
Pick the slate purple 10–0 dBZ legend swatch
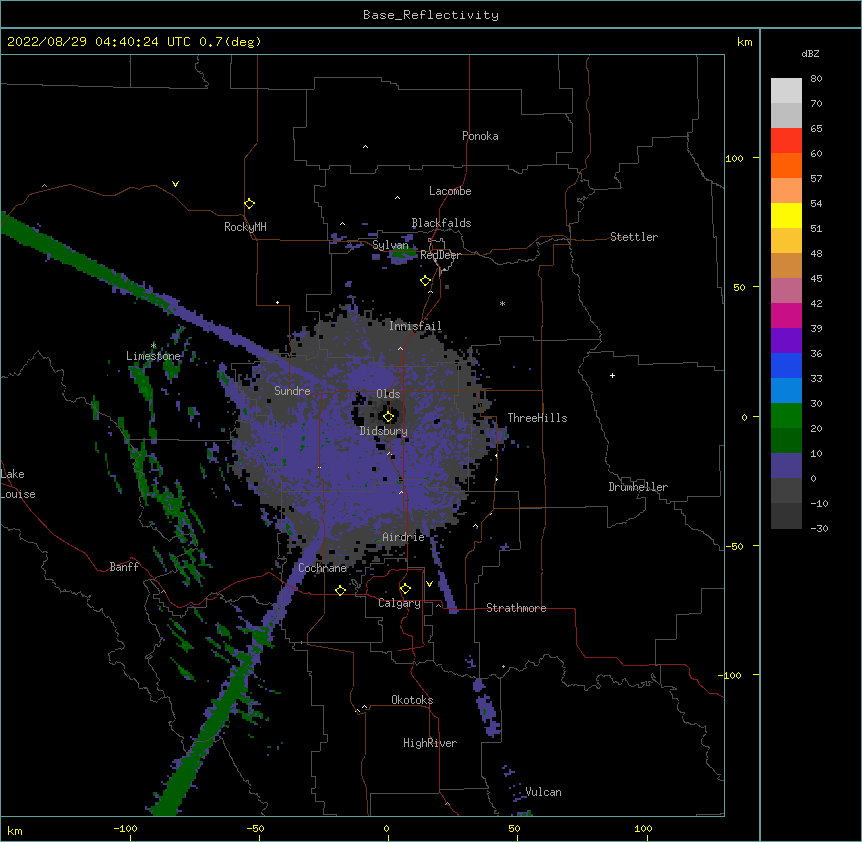click(x=786, y=466)
